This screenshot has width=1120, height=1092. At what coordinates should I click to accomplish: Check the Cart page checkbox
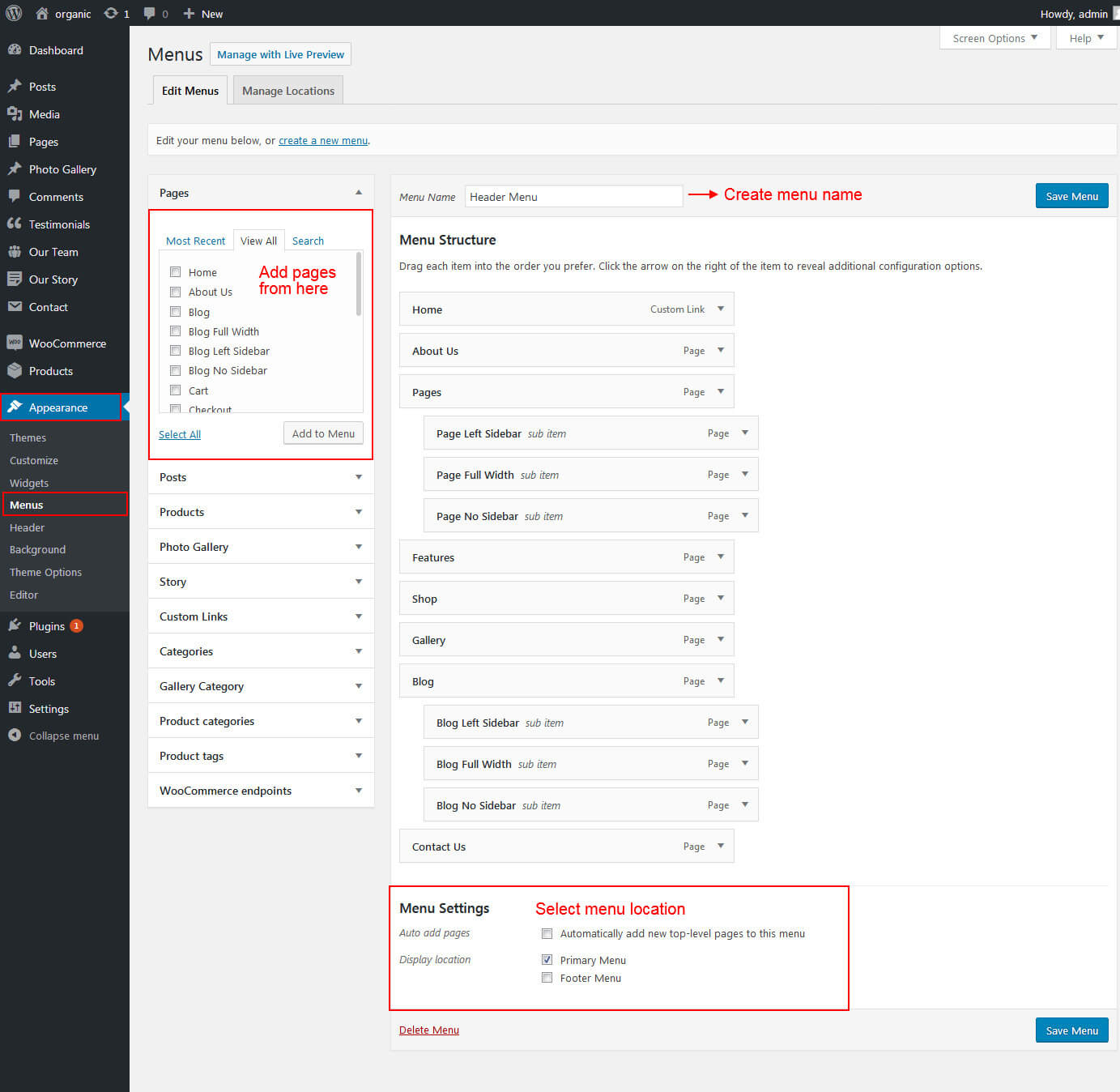point(175,390)
